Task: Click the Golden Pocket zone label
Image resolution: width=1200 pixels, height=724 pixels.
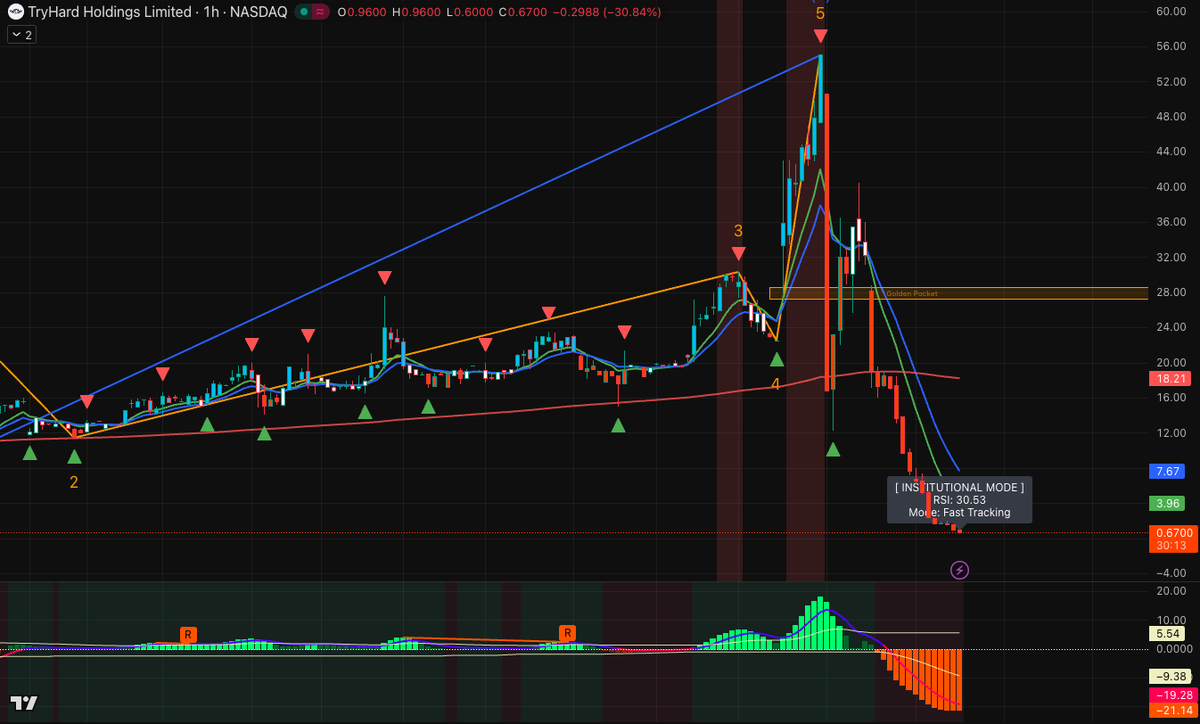Action: (x=911, y=293)
